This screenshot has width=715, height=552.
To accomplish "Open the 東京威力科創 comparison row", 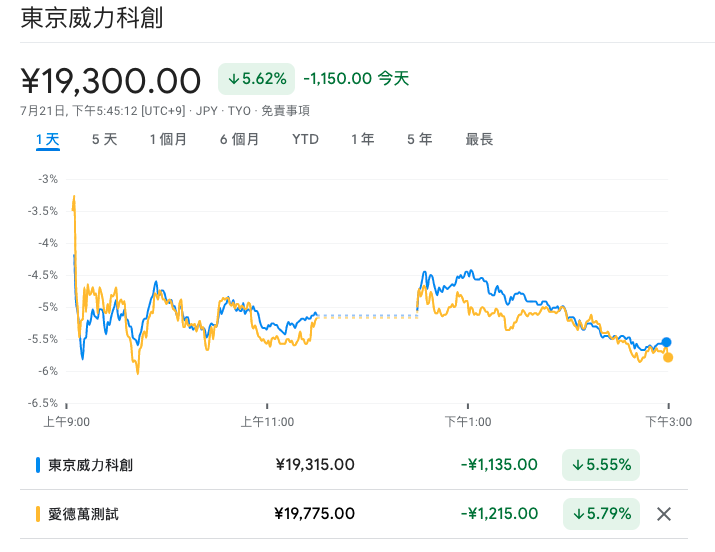I will 354,465.
